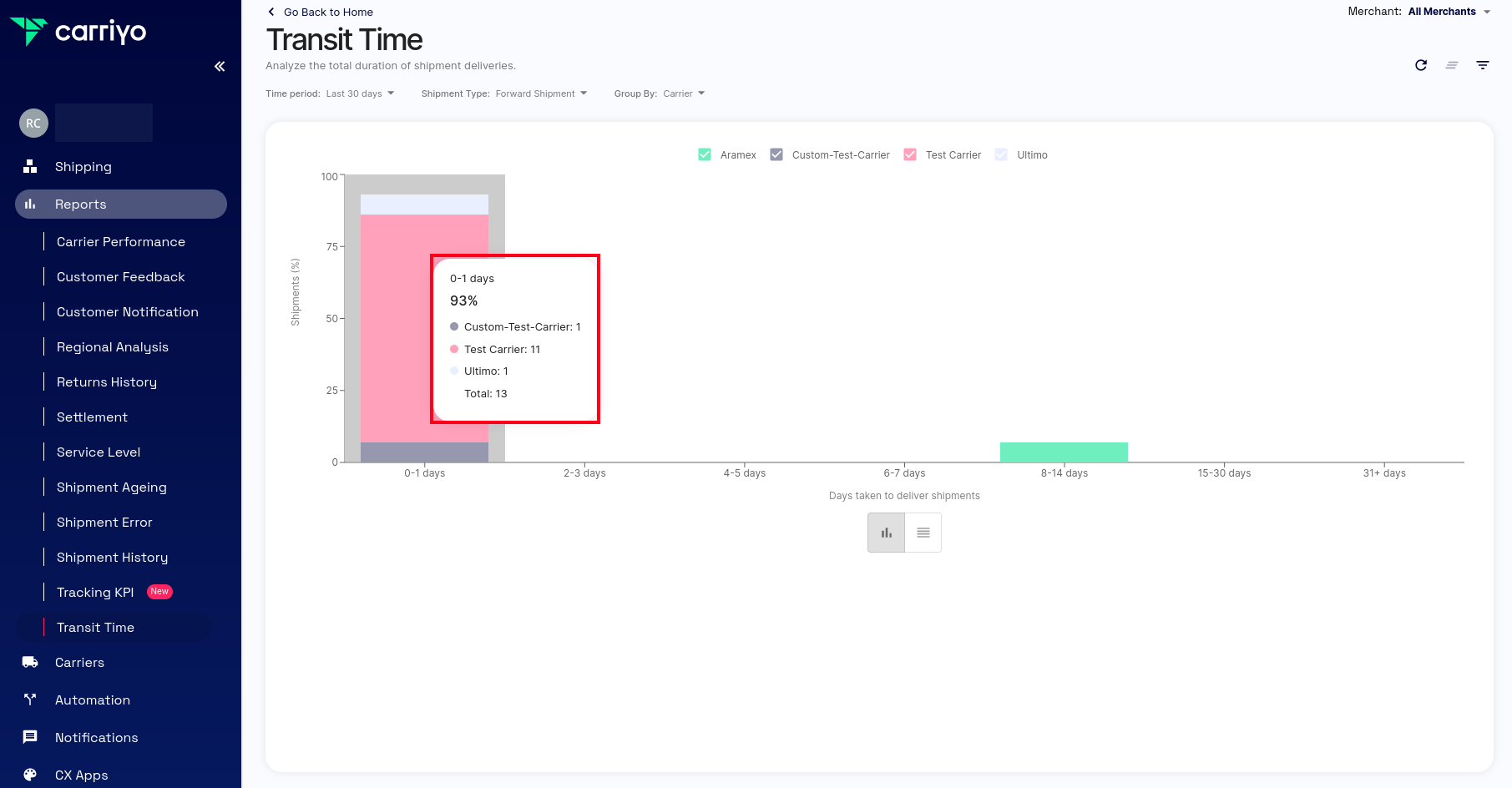Image resolution: width=1512 pixels, height=788 pixels.
Task: Click the refresh report icon
Action: click(x=1421, y=65)
